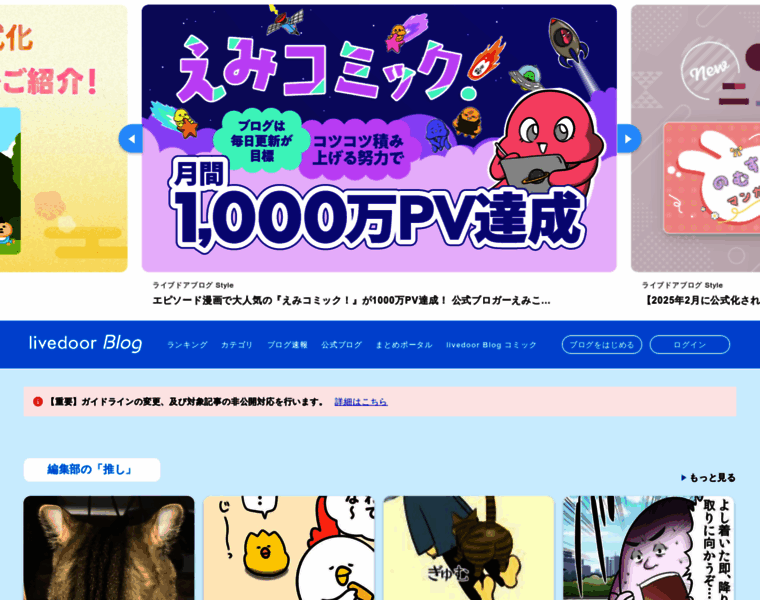The height and width of the screenshot is (600, 760).
Task: Open the cat ears photo card
Action: click(x=109, y=548)
